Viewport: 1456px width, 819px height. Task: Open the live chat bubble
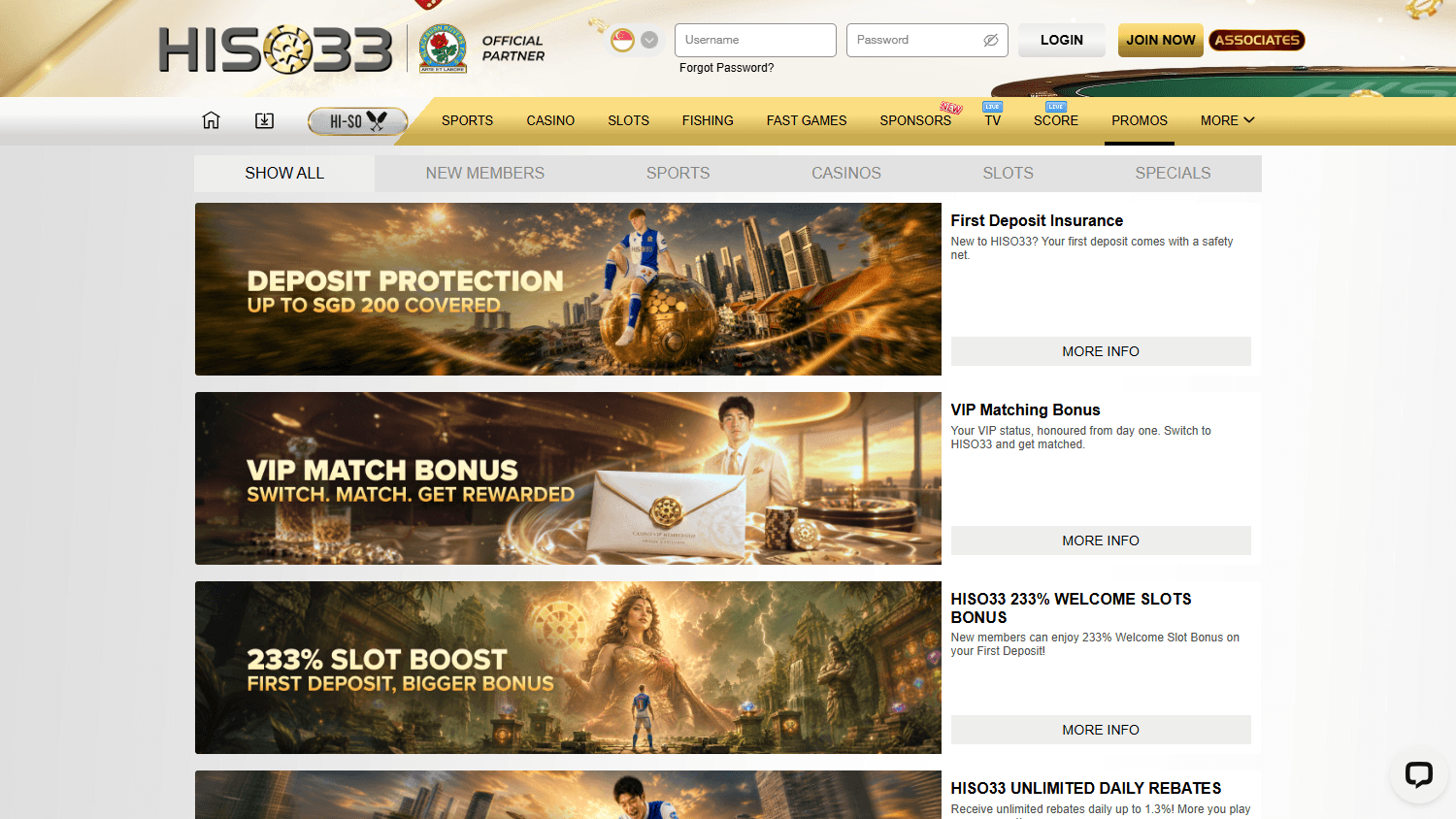(x=1418, y=773)
